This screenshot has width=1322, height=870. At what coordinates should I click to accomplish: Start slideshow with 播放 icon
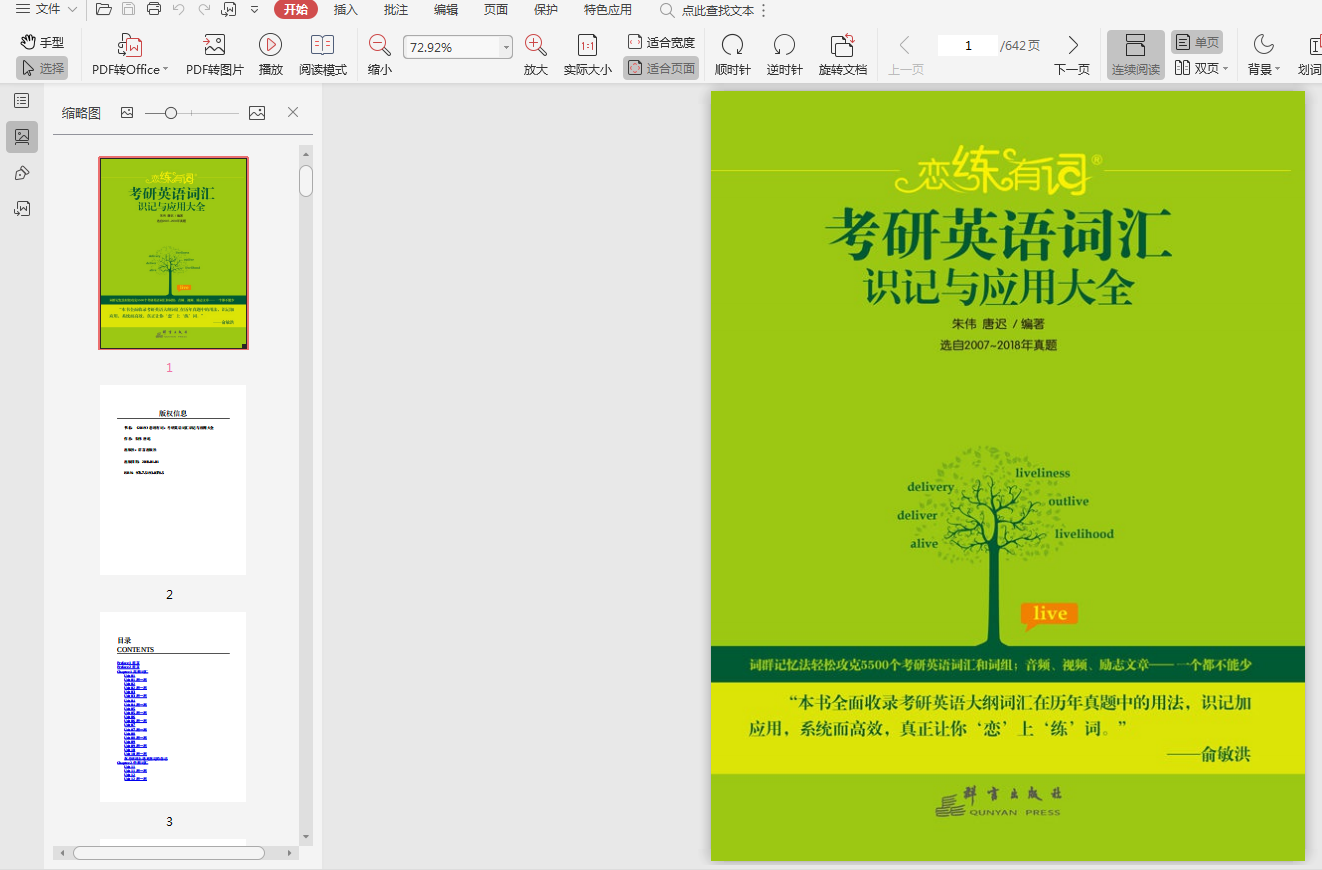(x=270, y=46)
